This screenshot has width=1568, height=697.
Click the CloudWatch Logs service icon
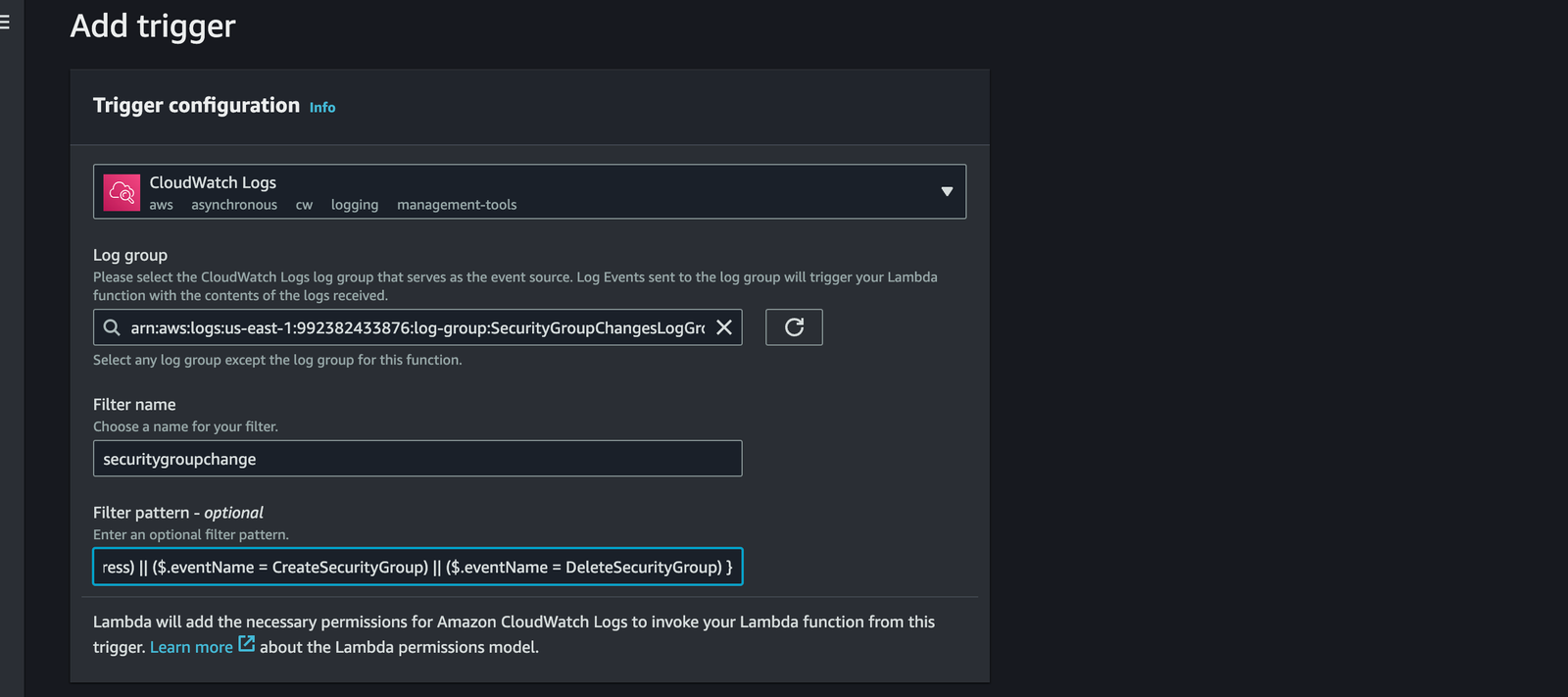(122, 192)
